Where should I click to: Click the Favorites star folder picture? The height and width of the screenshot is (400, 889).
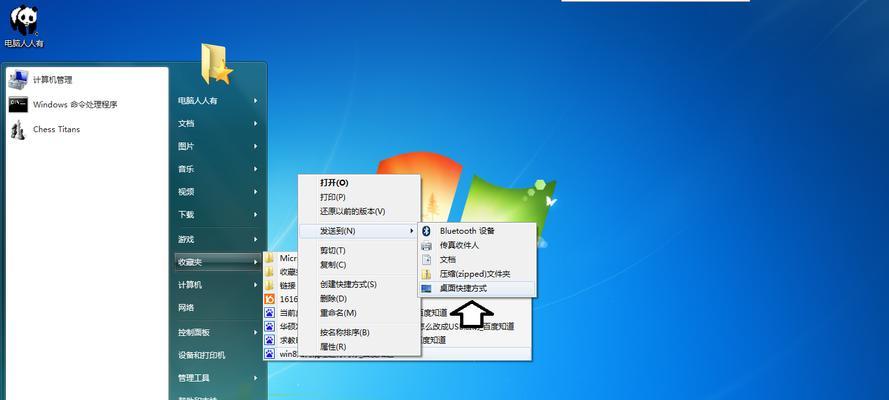(217, 64)
